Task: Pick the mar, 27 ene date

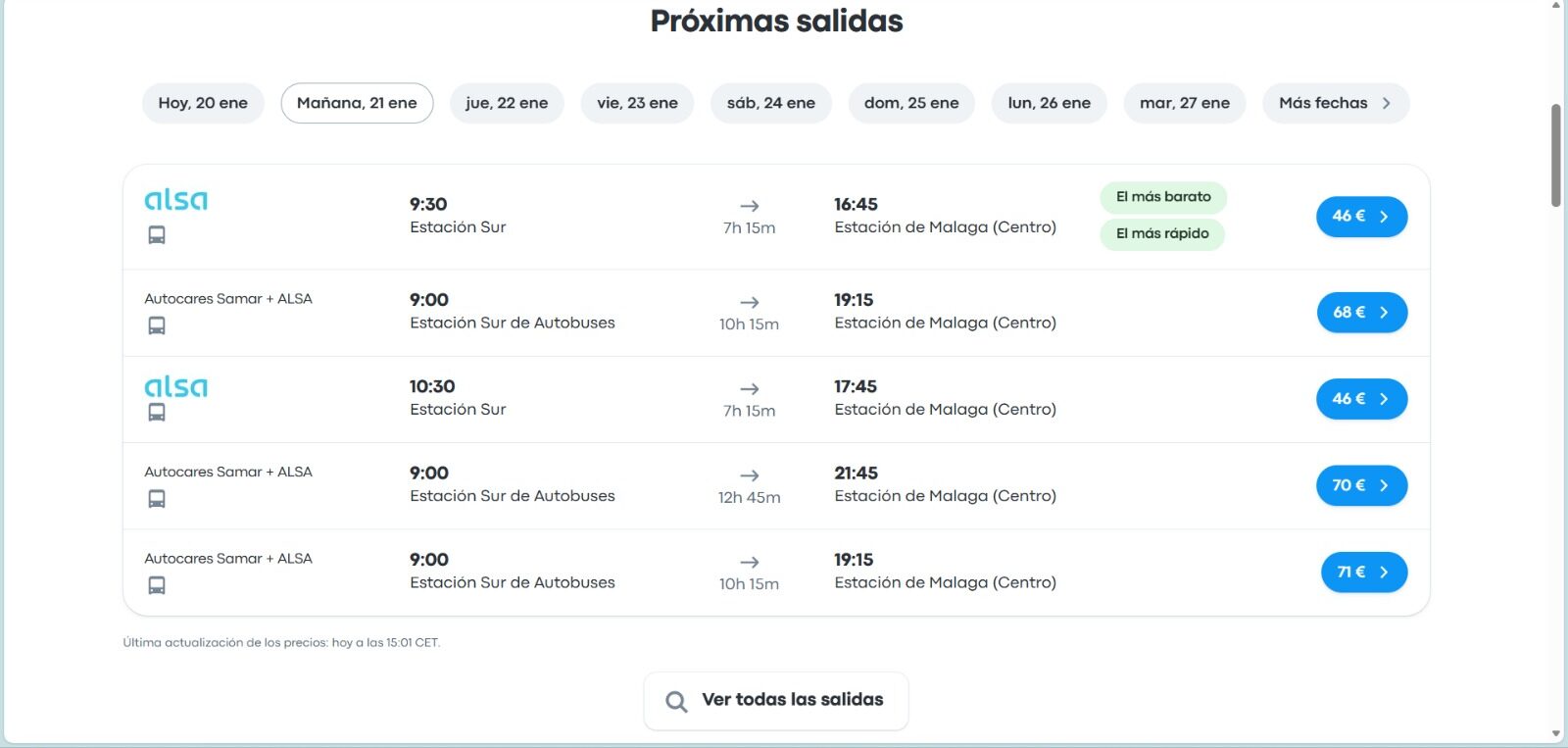Action: tap(1185, 103)
